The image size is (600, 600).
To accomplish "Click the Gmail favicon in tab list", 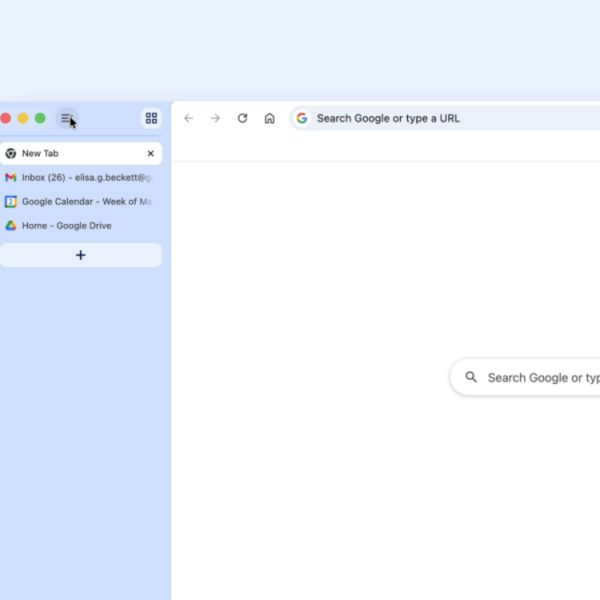I will pos(11,178).
